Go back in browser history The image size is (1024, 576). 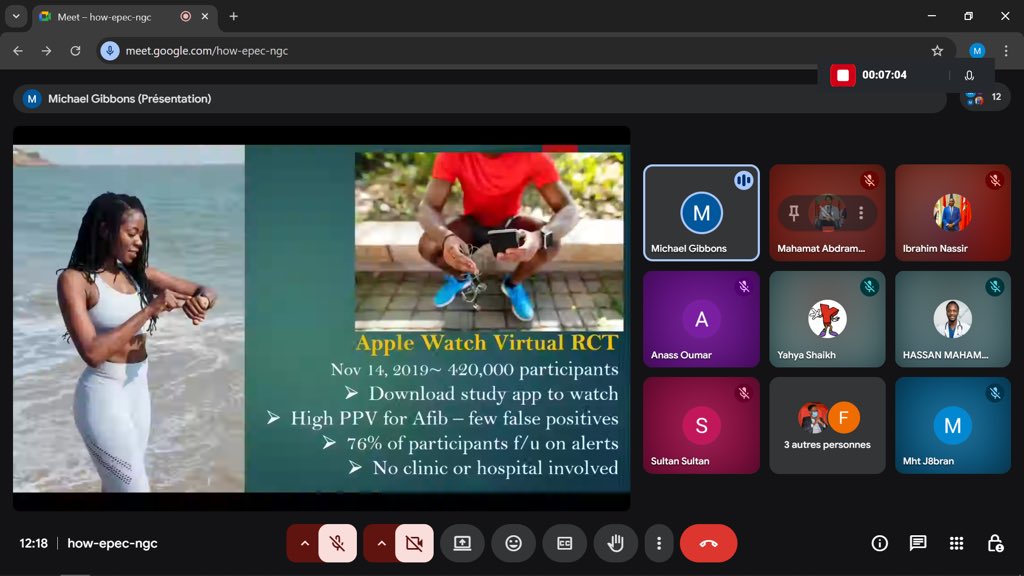[x=18, y=51]
